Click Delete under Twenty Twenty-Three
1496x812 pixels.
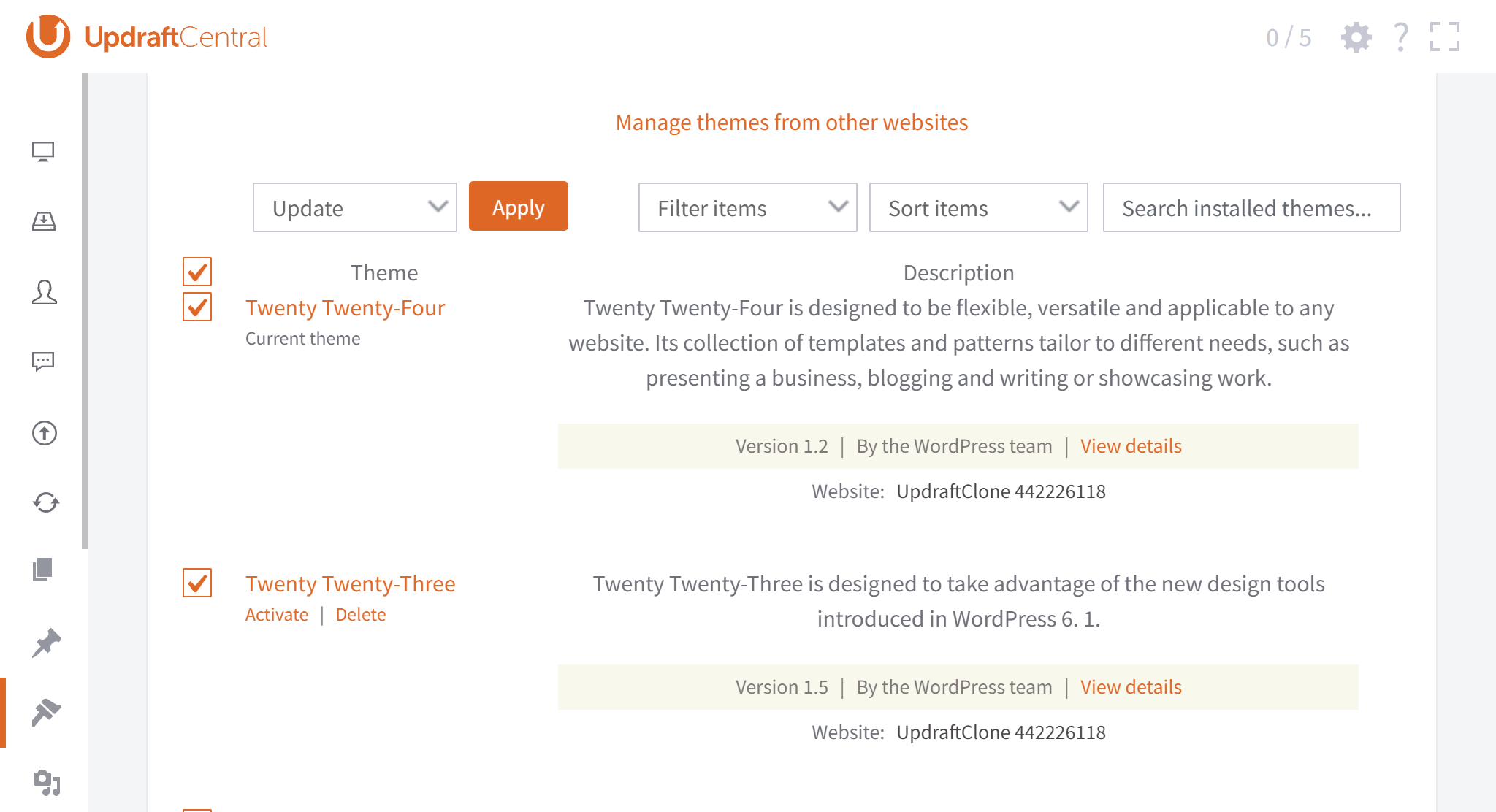coord(361,615)
